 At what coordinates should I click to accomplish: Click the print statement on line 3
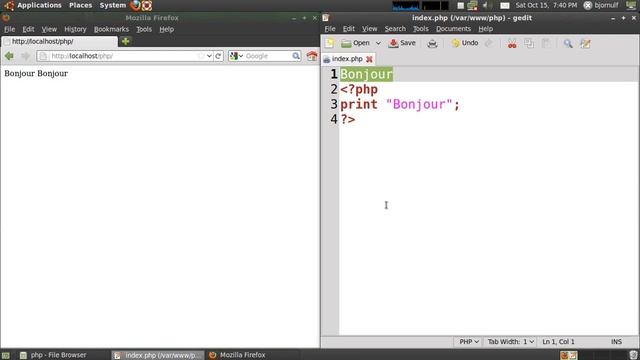pyautogui.click(x=400, y=104)
